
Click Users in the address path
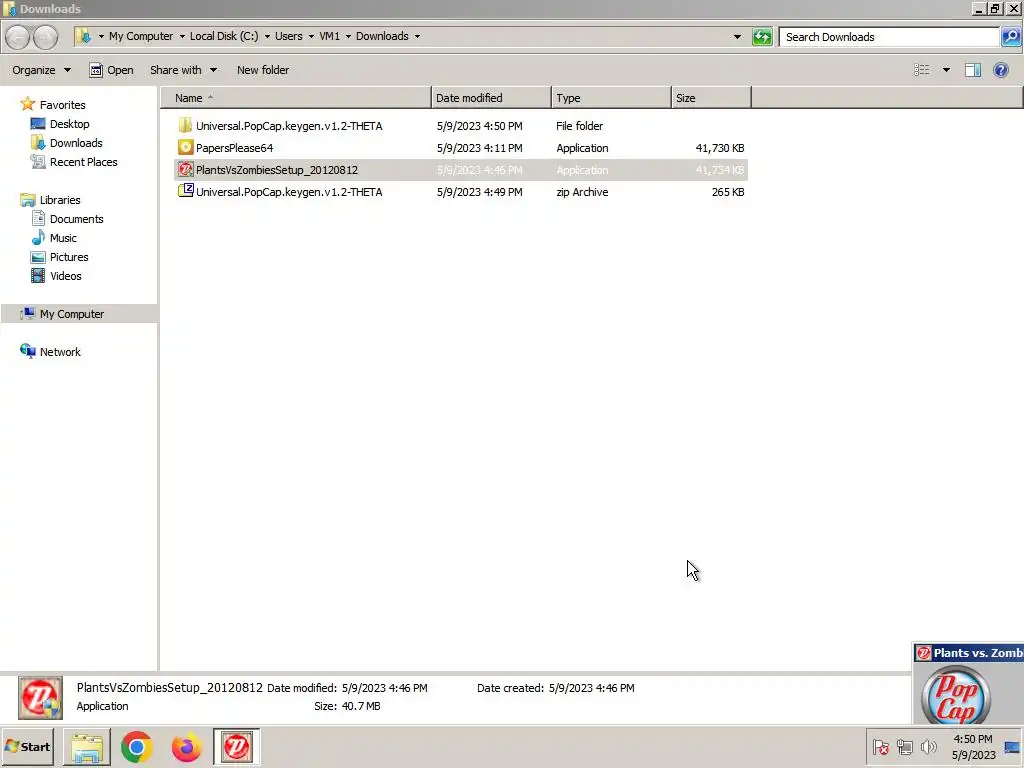tap(288, 37)
